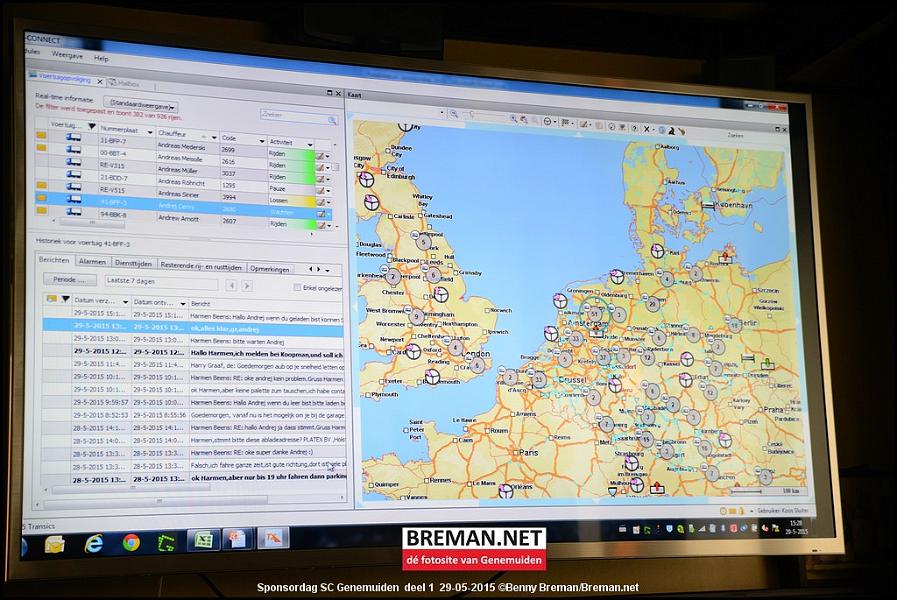This screenshot has width=897, height=600.
Task: Open Google Chrome from the taskbar
Action: (x=131, y=542)
